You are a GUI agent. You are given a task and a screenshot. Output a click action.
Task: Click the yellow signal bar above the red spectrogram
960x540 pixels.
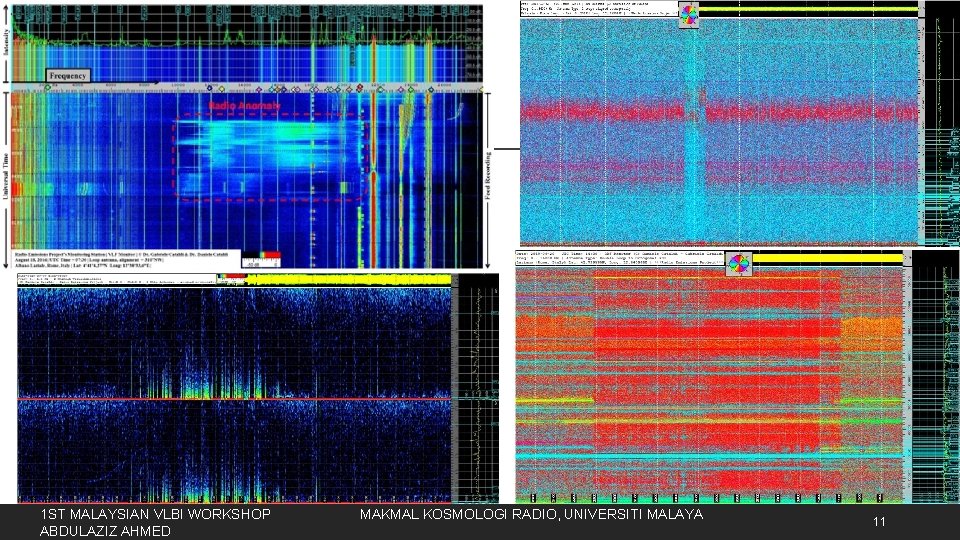(x=828, y=258)
